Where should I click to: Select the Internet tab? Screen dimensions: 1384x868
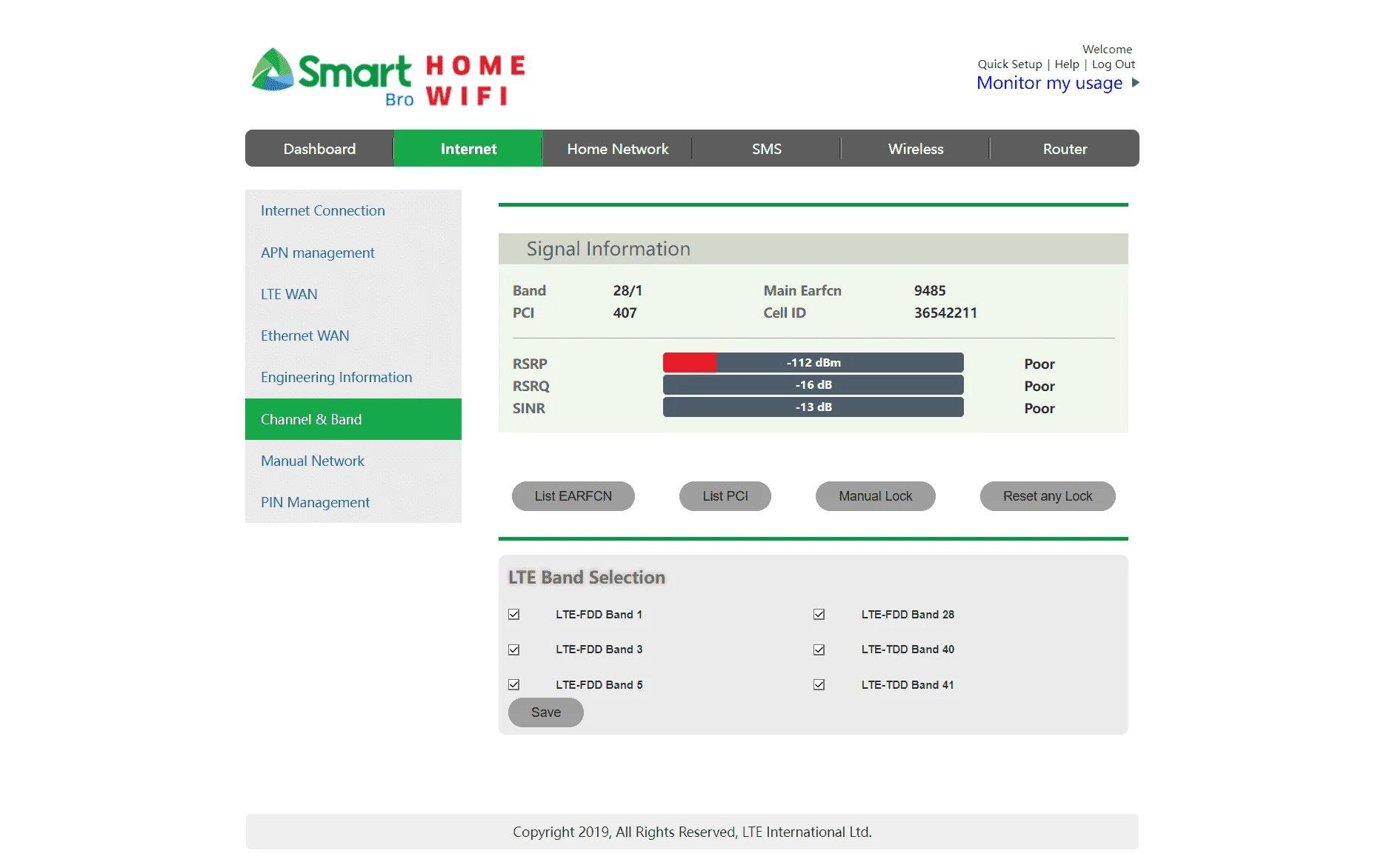pyautogui.click(x=468, y=149)
